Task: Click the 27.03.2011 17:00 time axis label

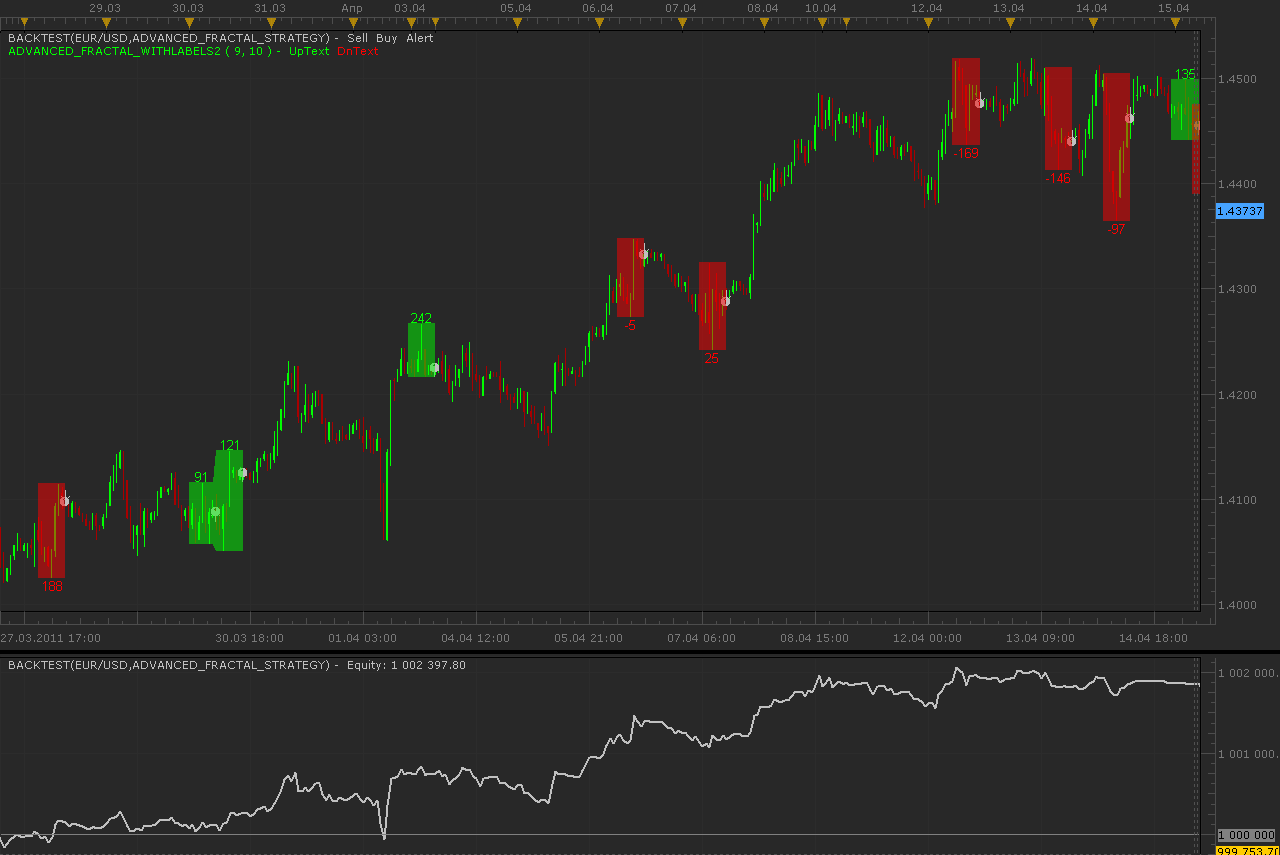Action: (x=50, y=638)
